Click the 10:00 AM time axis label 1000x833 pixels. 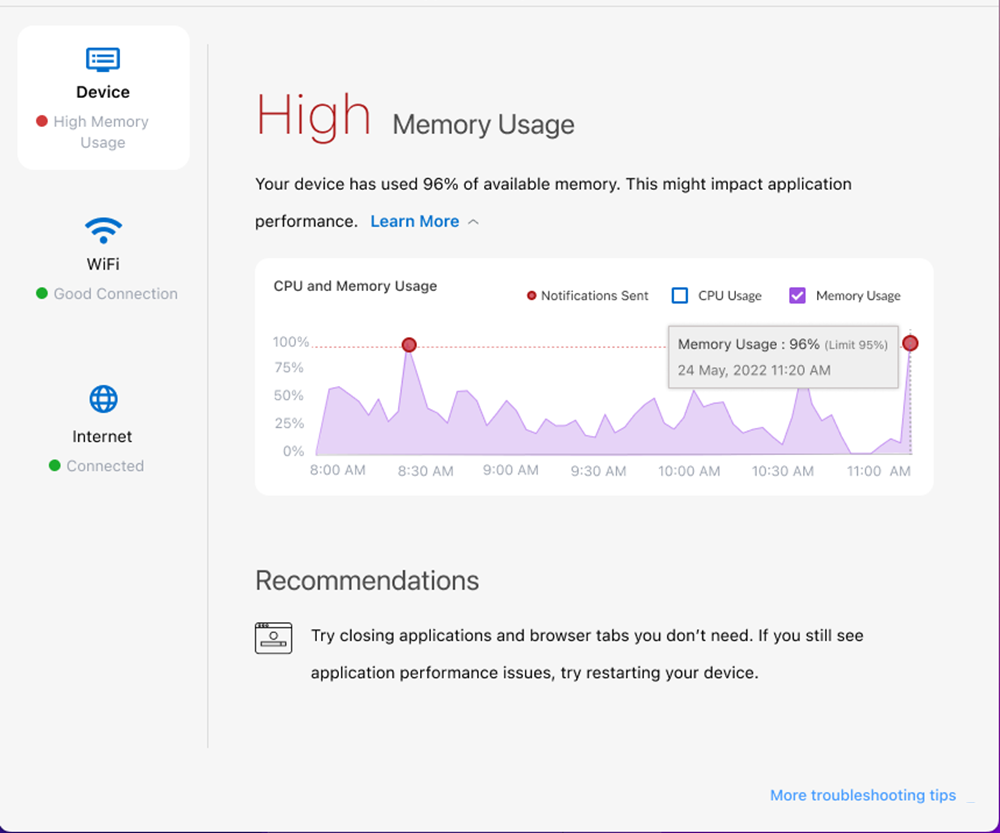689,470
